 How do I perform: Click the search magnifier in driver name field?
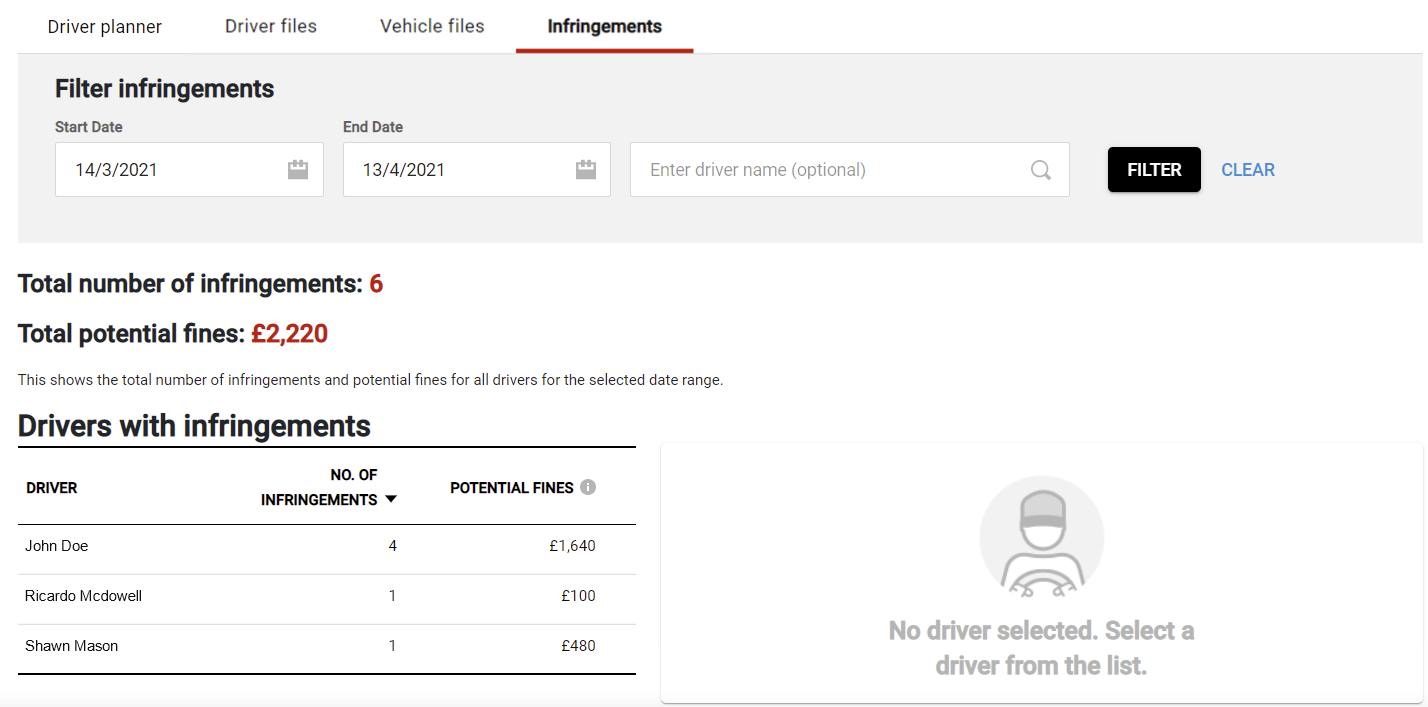[x=1040, y=169]
